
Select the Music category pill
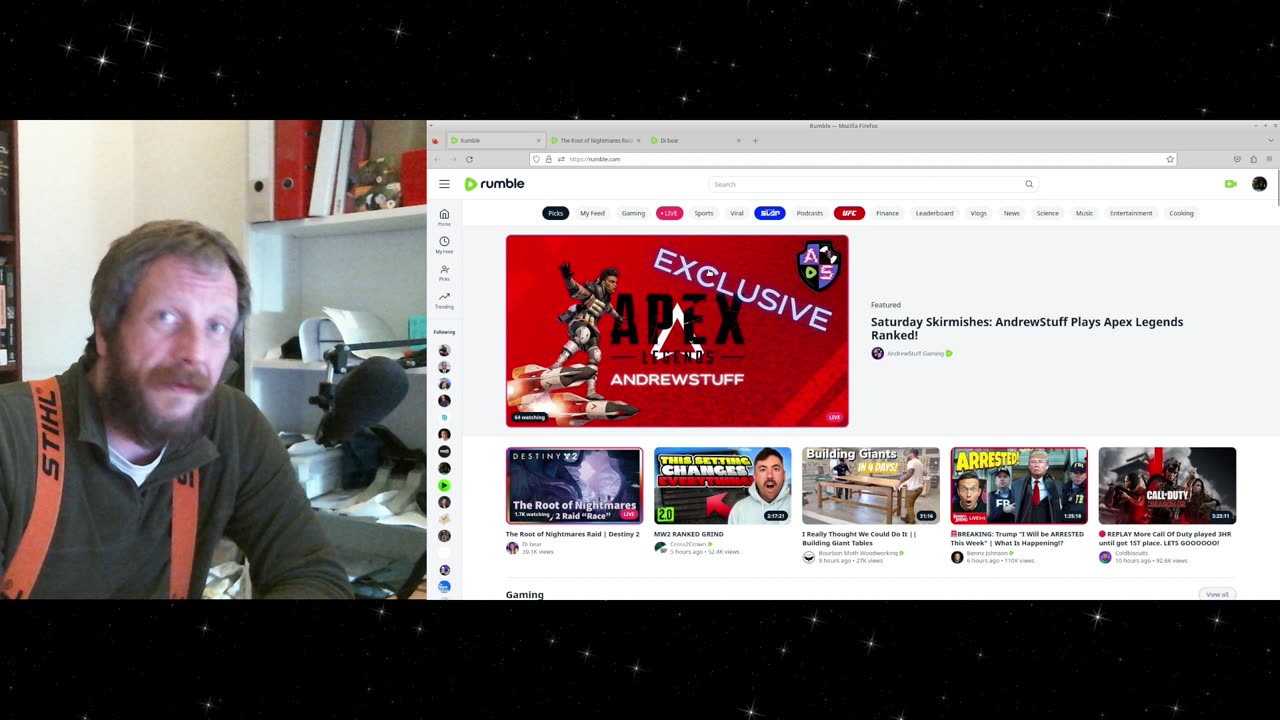coord(1084,213)
